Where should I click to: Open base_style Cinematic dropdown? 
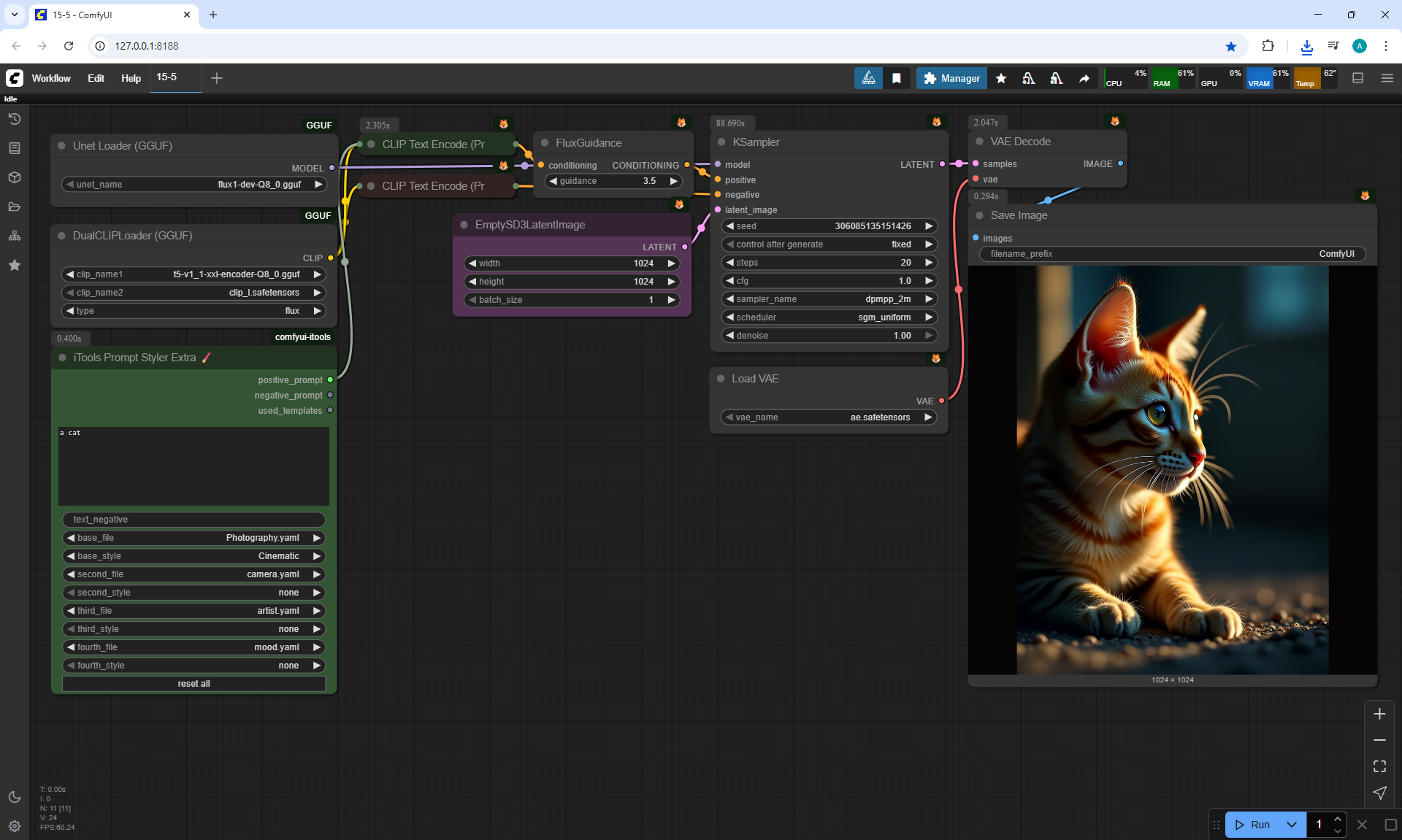point(194,556)
